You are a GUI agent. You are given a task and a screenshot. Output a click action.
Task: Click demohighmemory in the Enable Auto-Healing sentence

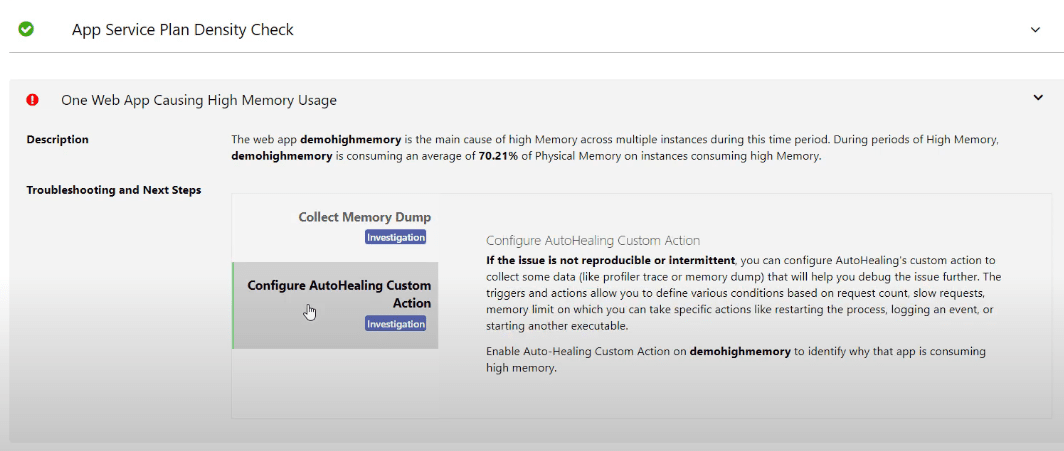[740, 352]
